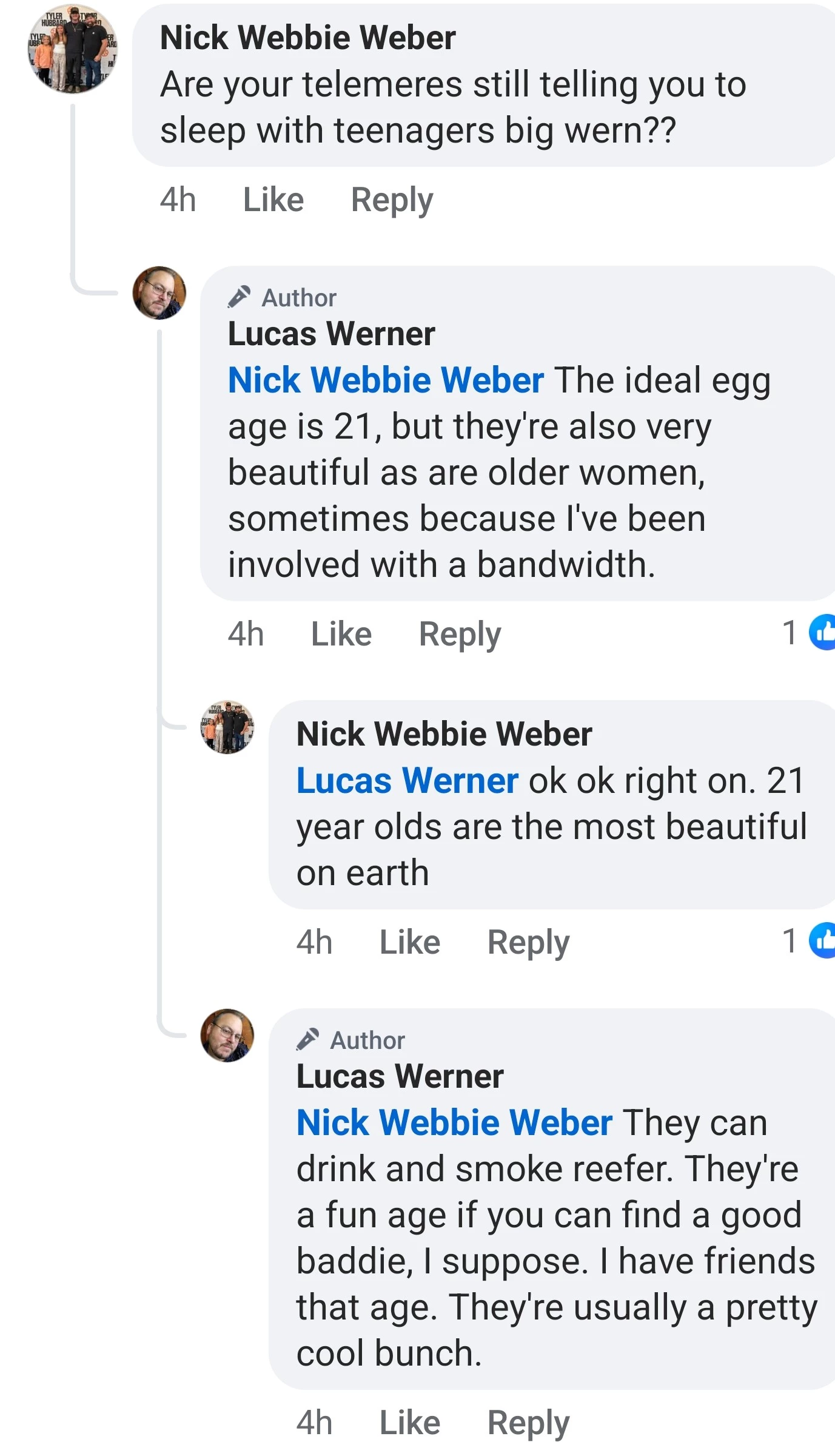835x1456 pixels.
Task: Open Lucas Werner author name on last comment
Action: click(400, 1076)
